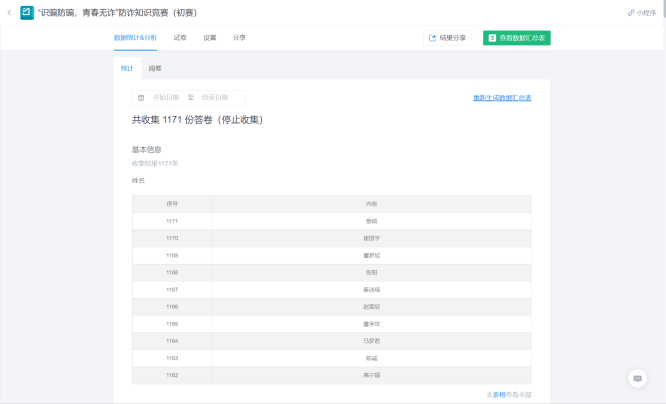The image size is (666, 404).
Task: Click the green form logo icon
Action: pos(27,12)
